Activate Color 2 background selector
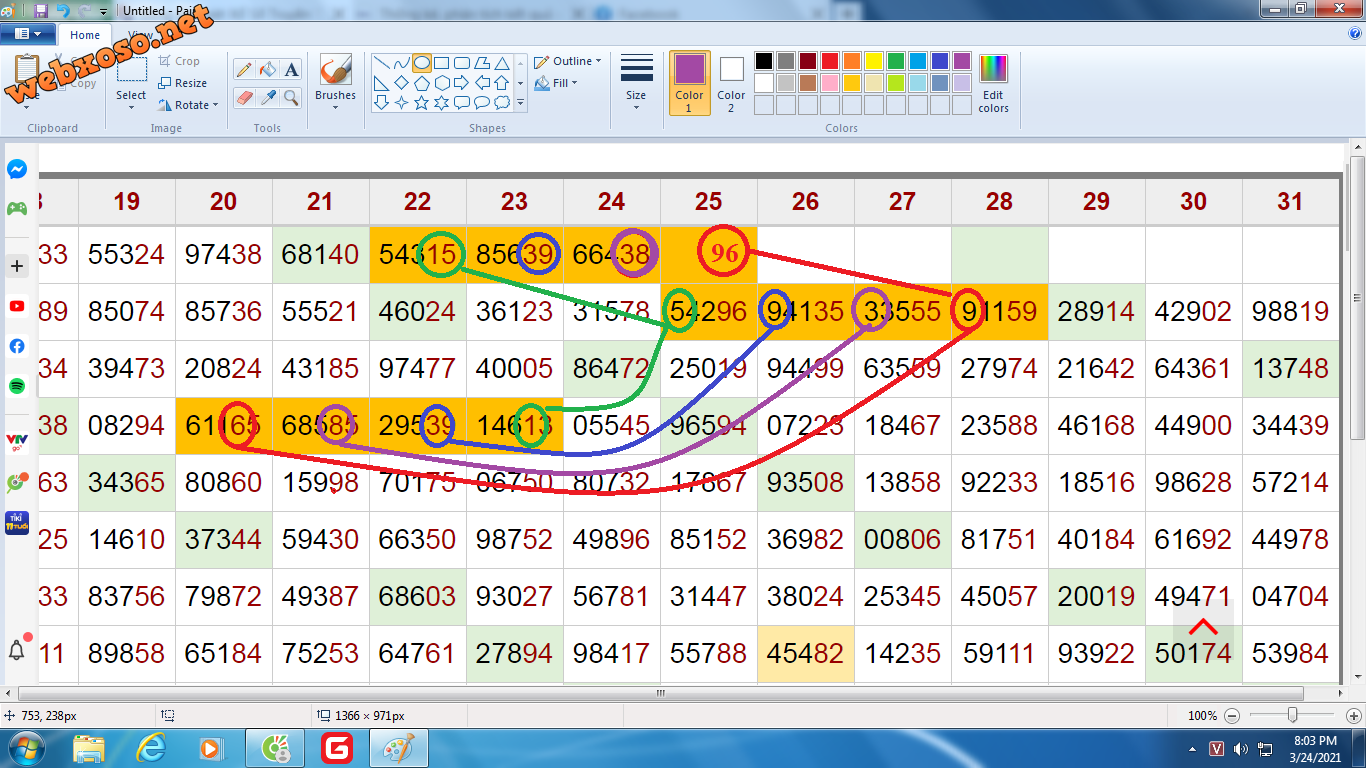Viewport: 1366px width, 768px height. tap(731, 83)
